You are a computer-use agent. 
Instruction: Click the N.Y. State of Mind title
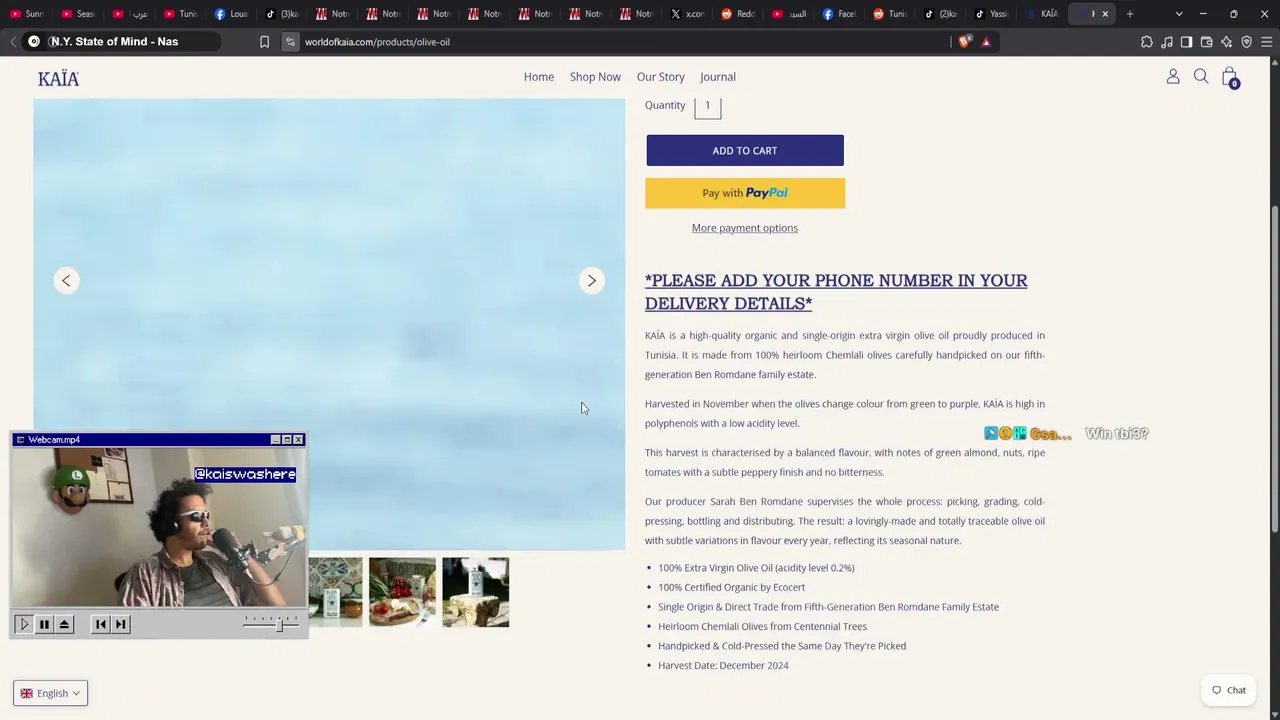pos(114,42)
